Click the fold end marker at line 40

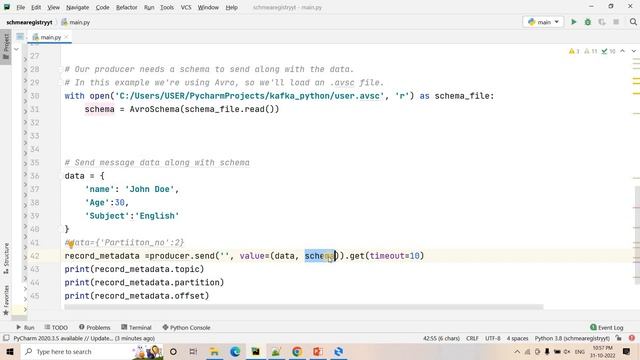point(61,229)
